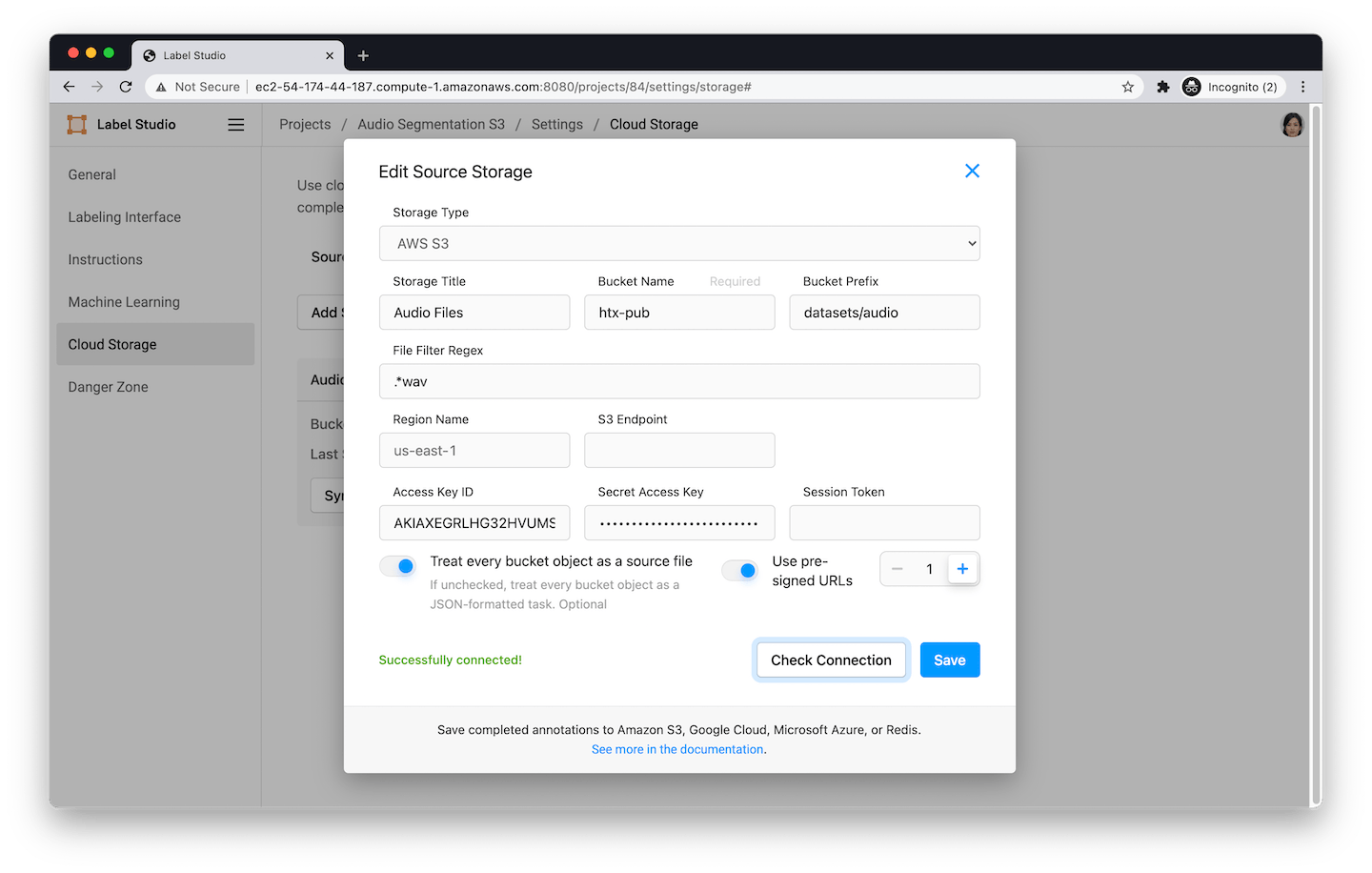Reload the page with browser refresh icon
The width and height of the screenshot is (1372, 873).
click(x=126, y=87)
